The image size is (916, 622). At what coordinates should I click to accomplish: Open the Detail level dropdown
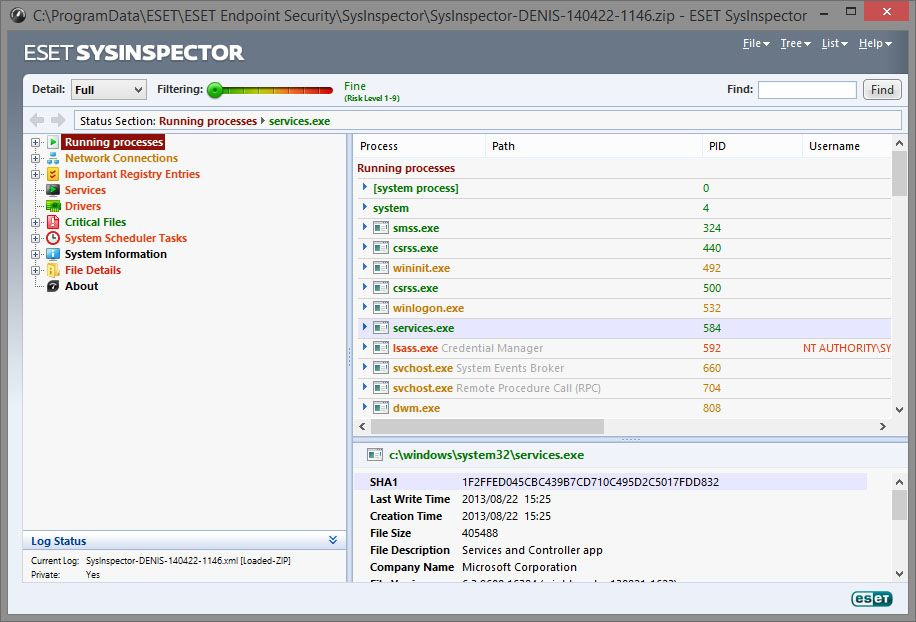[108, 90]
